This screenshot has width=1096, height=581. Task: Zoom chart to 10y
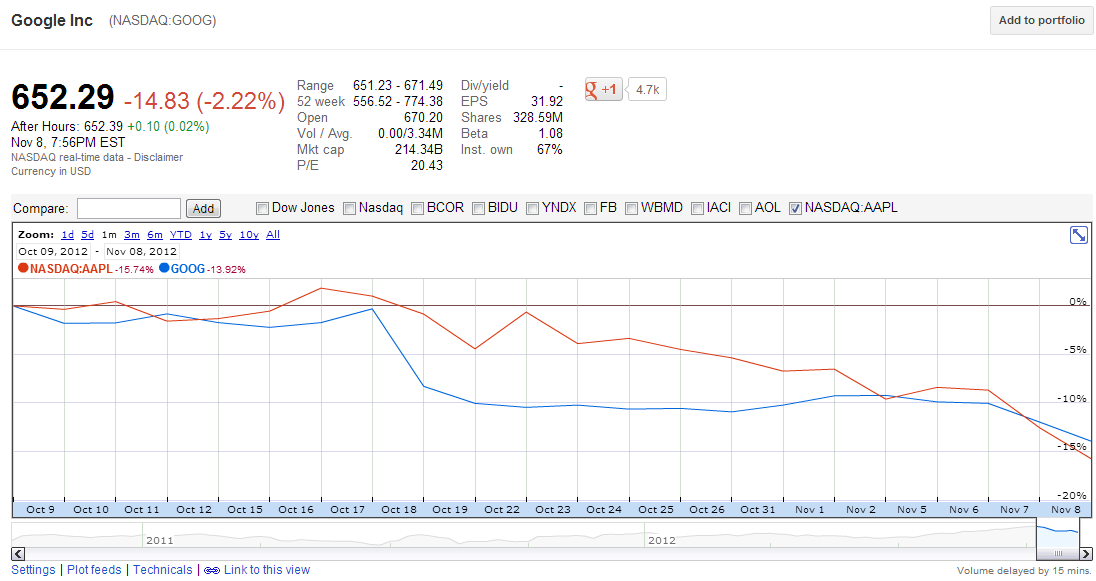[249, 235]
